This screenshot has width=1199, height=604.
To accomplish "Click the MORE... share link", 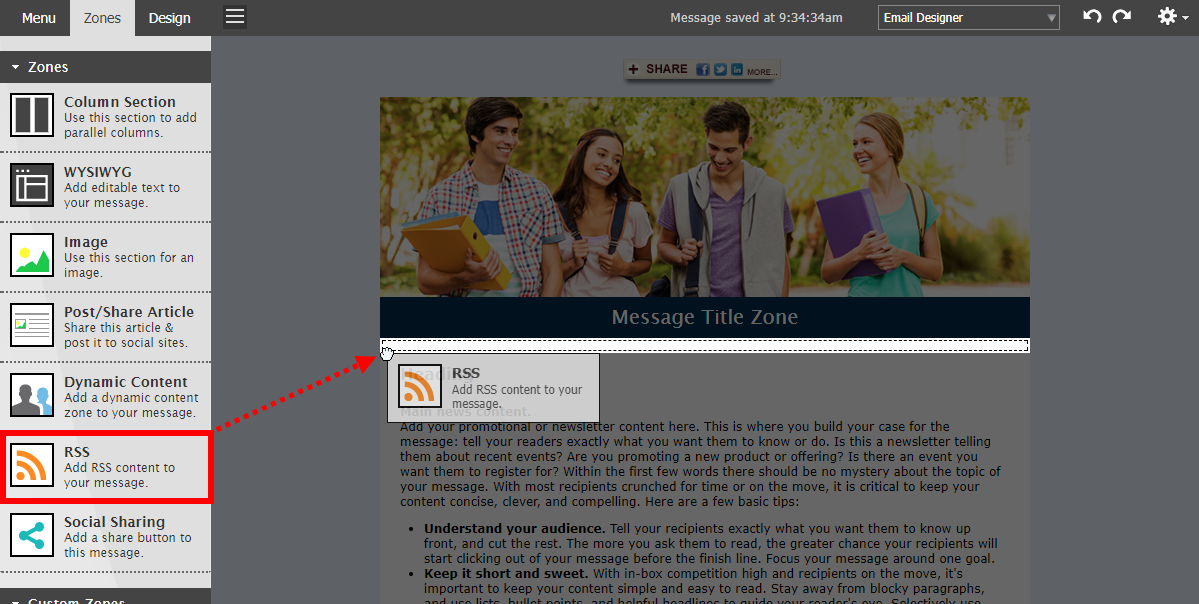I will coord(762,71).
